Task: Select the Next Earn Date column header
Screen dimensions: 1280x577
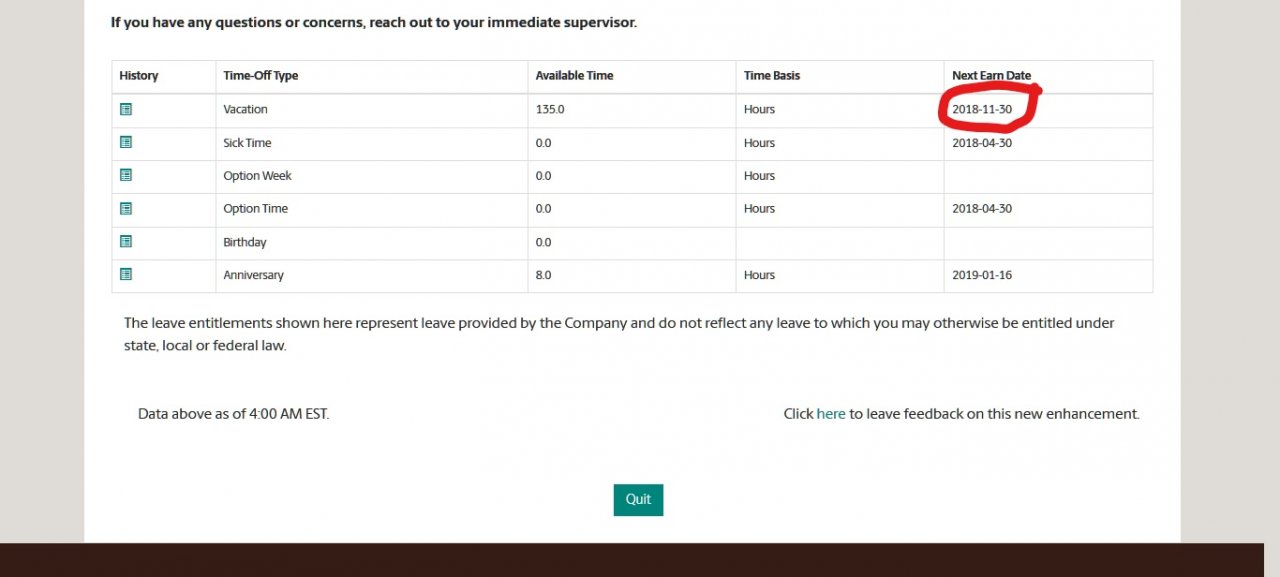Action: (992, 76)
